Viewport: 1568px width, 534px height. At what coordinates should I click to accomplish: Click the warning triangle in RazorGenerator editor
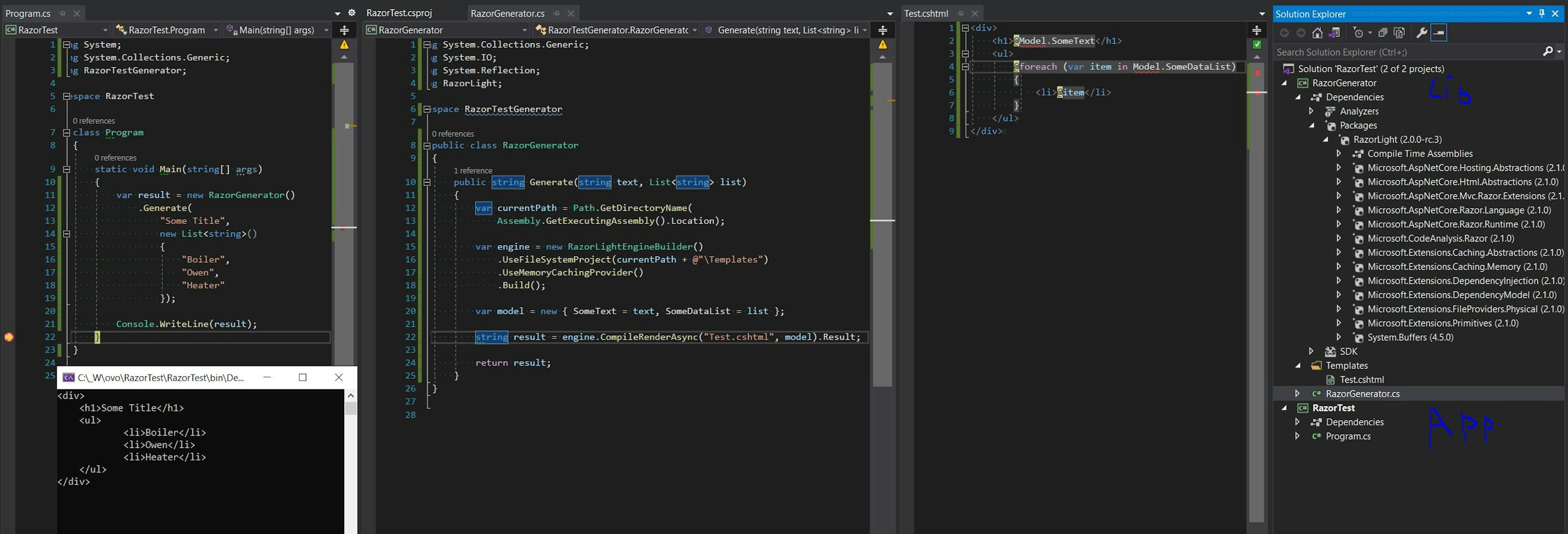[884, 45]
